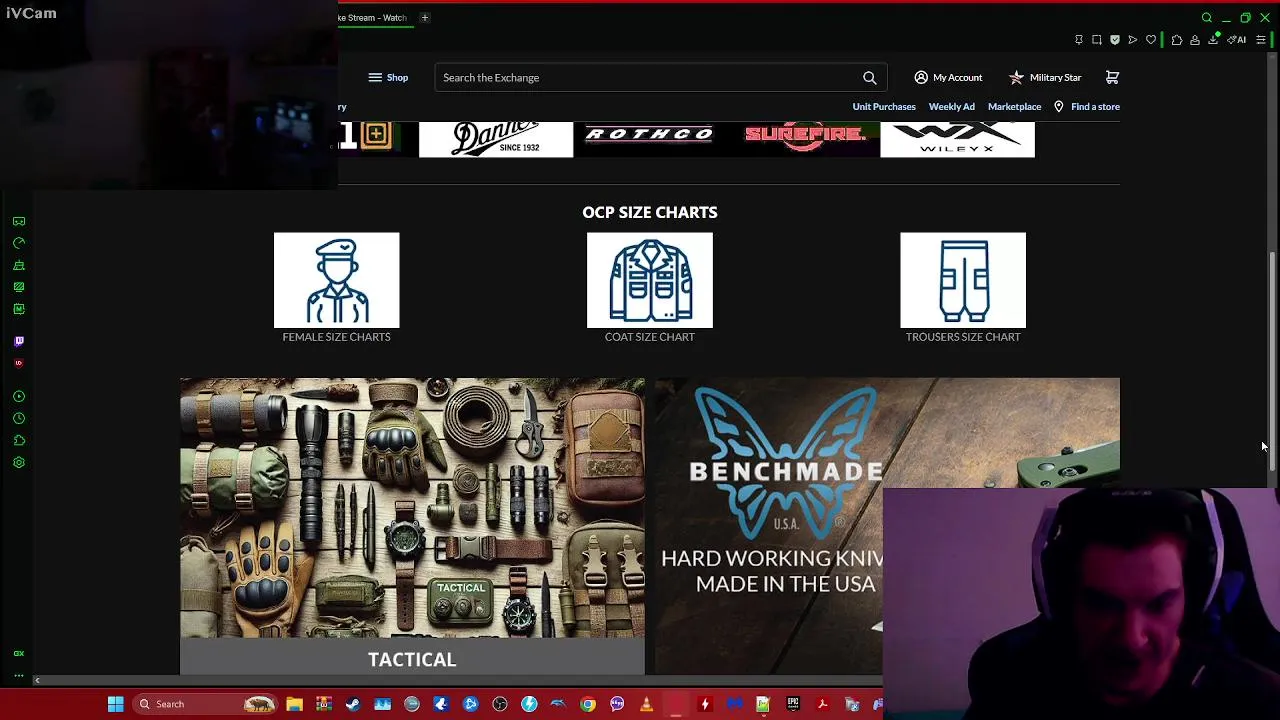Image resolution: width=1280 pixels, height=720 pixels.
Task: Open a new browser tab with plus
Action: (x=424, y=17)
